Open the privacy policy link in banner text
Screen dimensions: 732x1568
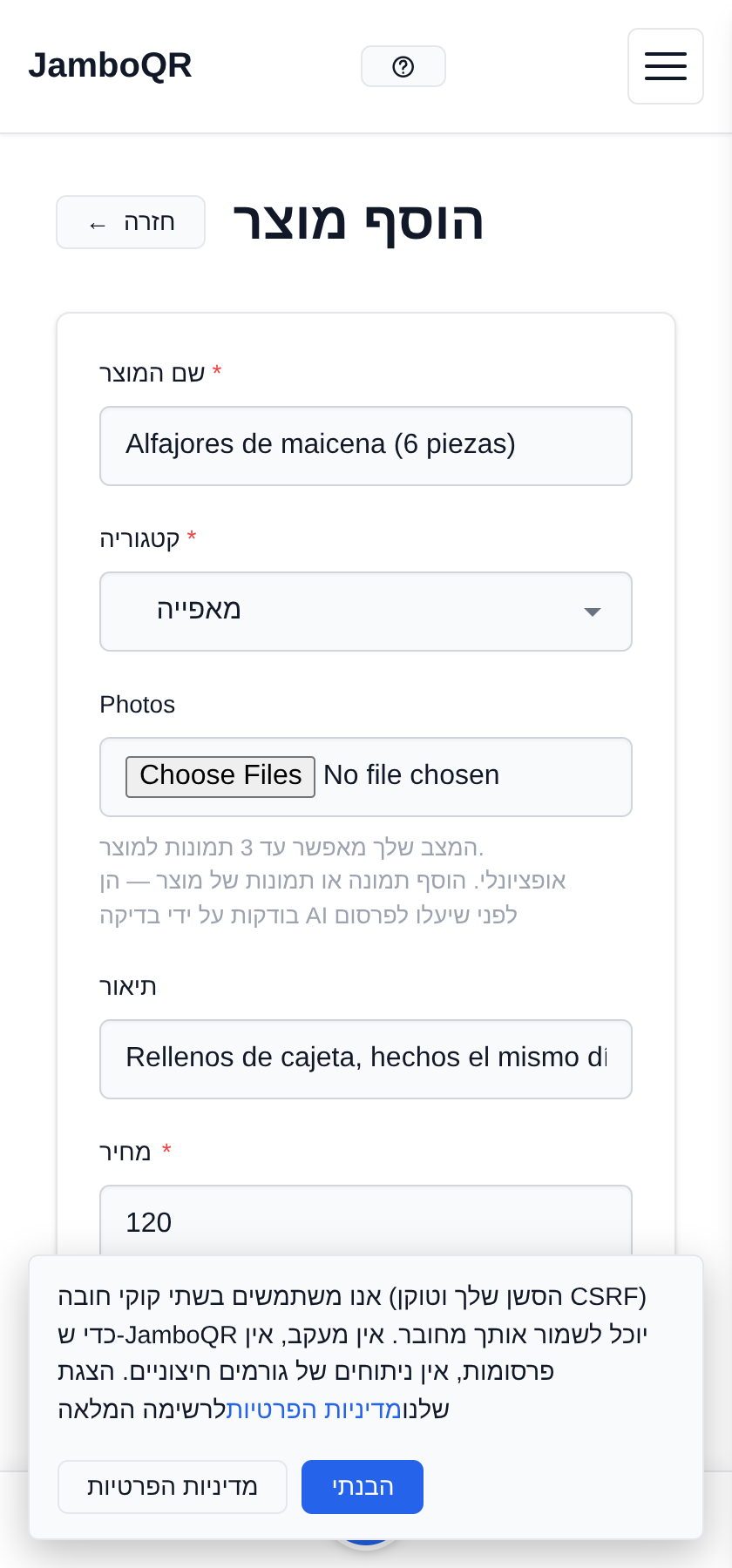pyautogui.click(x=314, y=1409)
